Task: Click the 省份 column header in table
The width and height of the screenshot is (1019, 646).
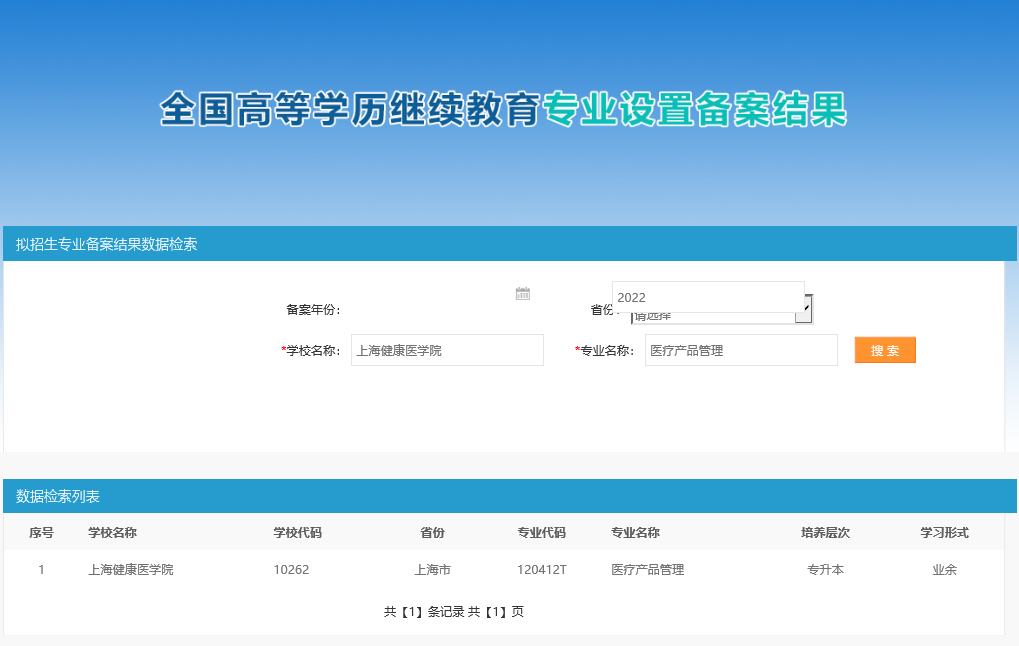Action: coord(432,533)
